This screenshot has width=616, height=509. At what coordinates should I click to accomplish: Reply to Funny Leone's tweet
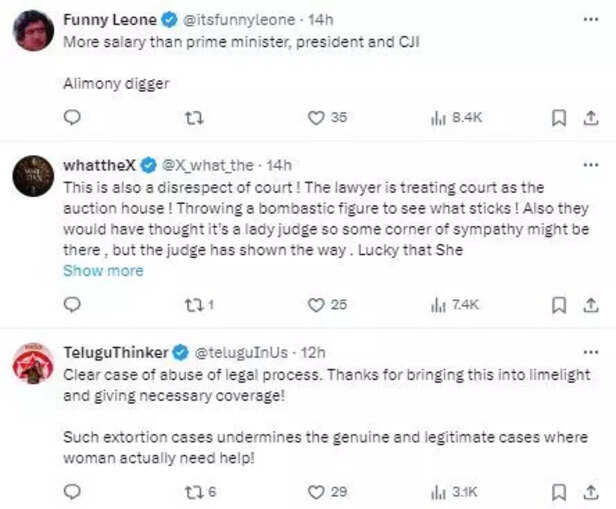(x=72, y=117)
